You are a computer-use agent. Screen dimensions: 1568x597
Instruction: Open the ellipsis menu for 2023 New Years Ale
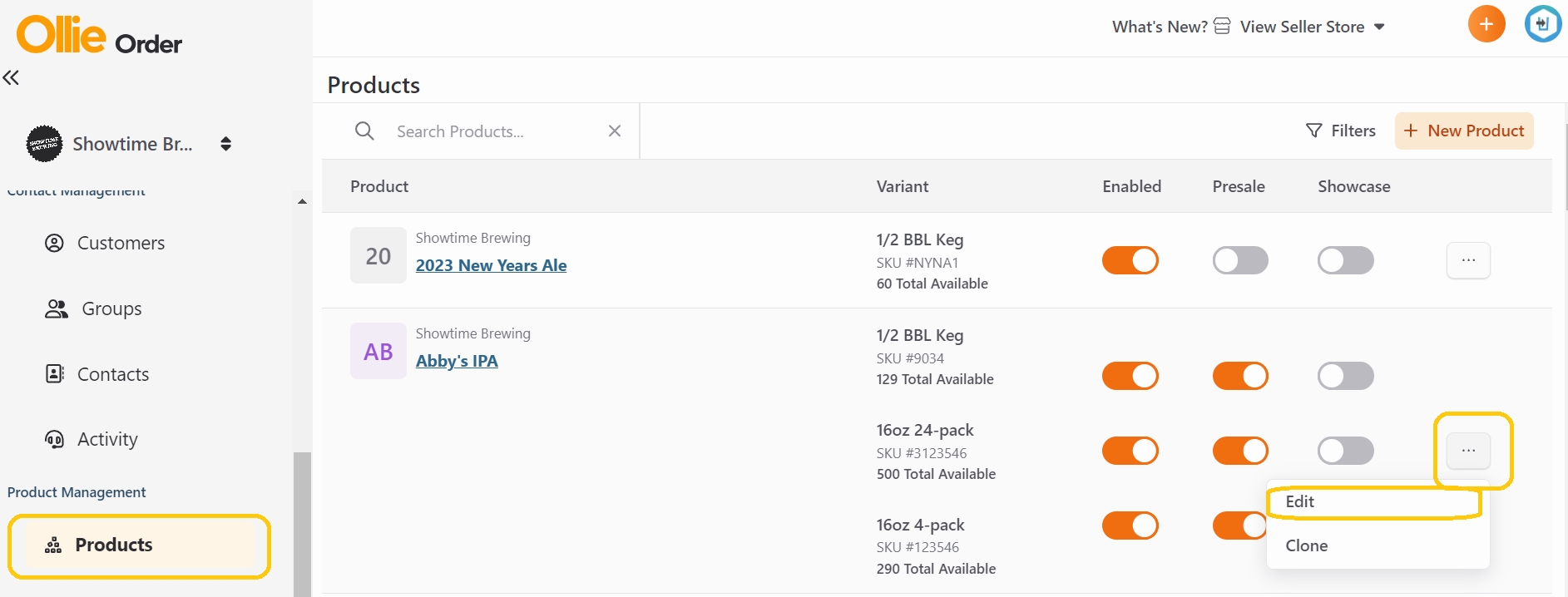[1468, 260]
